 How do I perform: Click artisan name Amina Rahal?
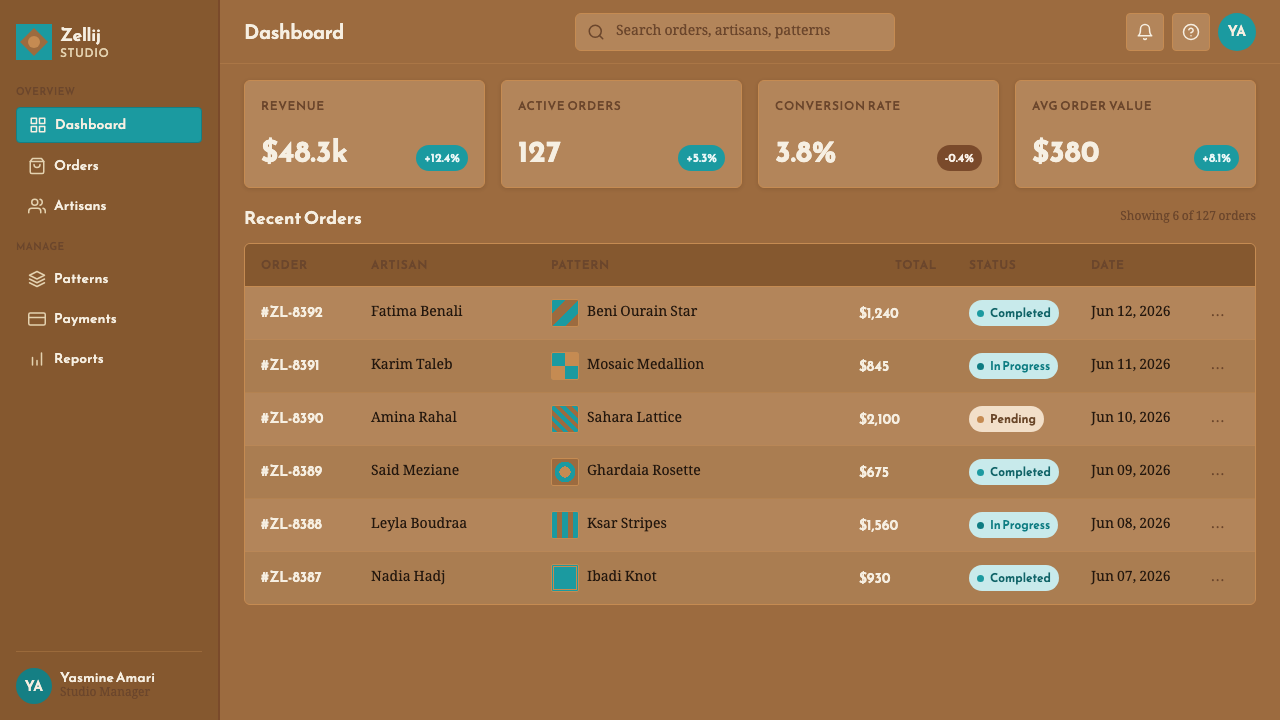414,418
